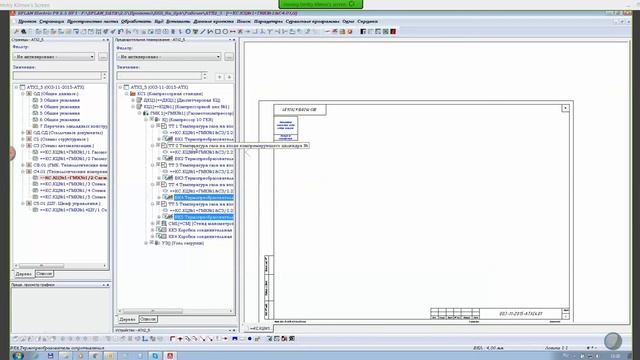This screenshot has height=360, width=640.
Task: Click the red application icon in taskbar
Action: tap(170, 356)
